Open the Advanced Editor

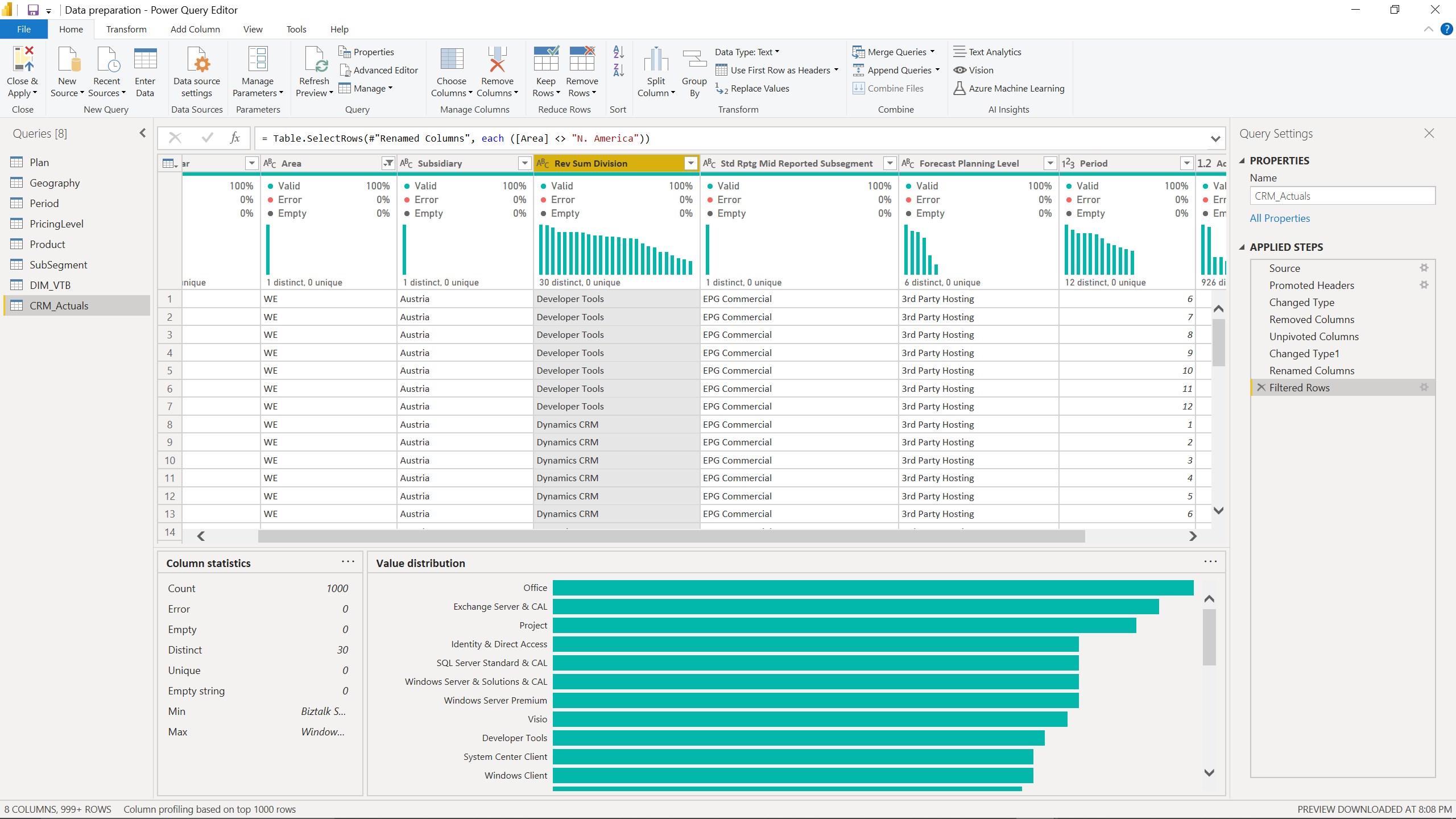click(x=379, y=69)
